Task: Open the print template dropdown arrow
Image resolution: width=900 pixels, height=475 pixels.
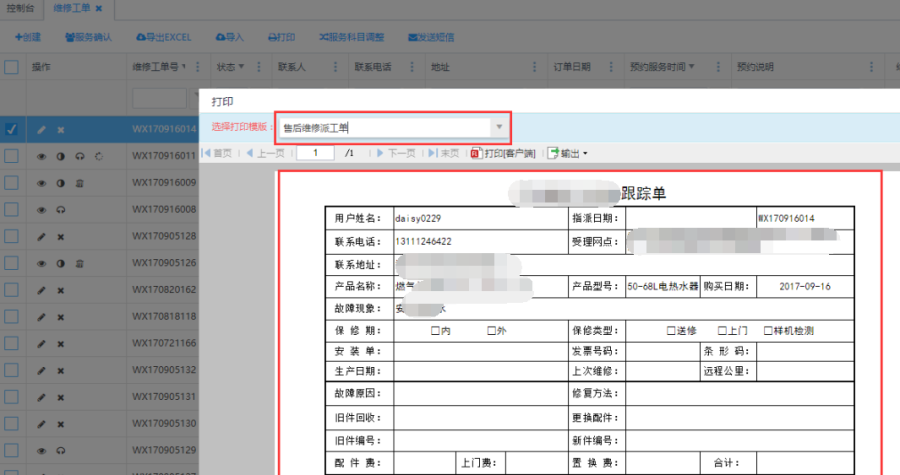Action: click(x=498, y=127)
